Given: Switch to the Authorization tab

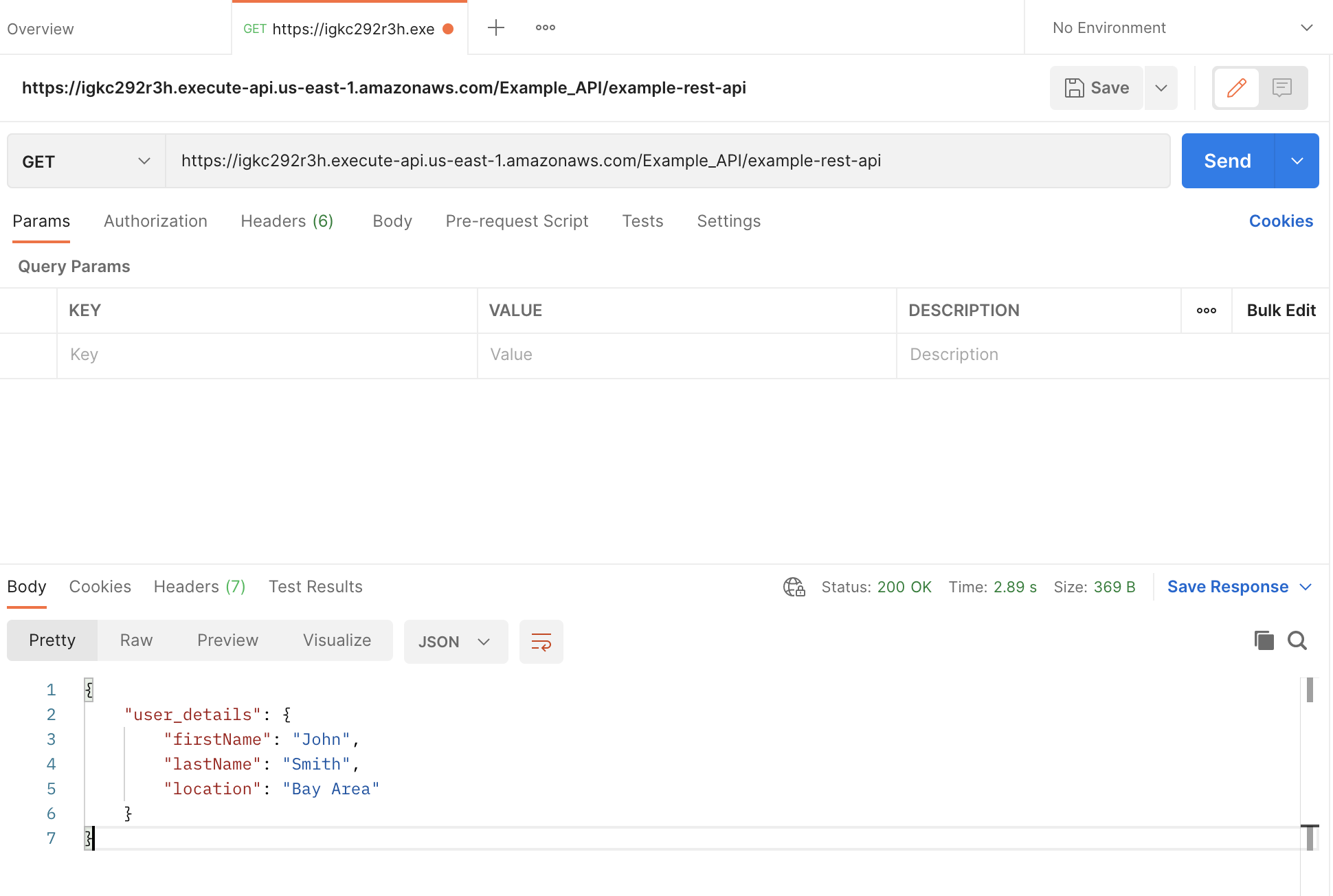Looking at the screenshot, I should (x=155, y=221).
